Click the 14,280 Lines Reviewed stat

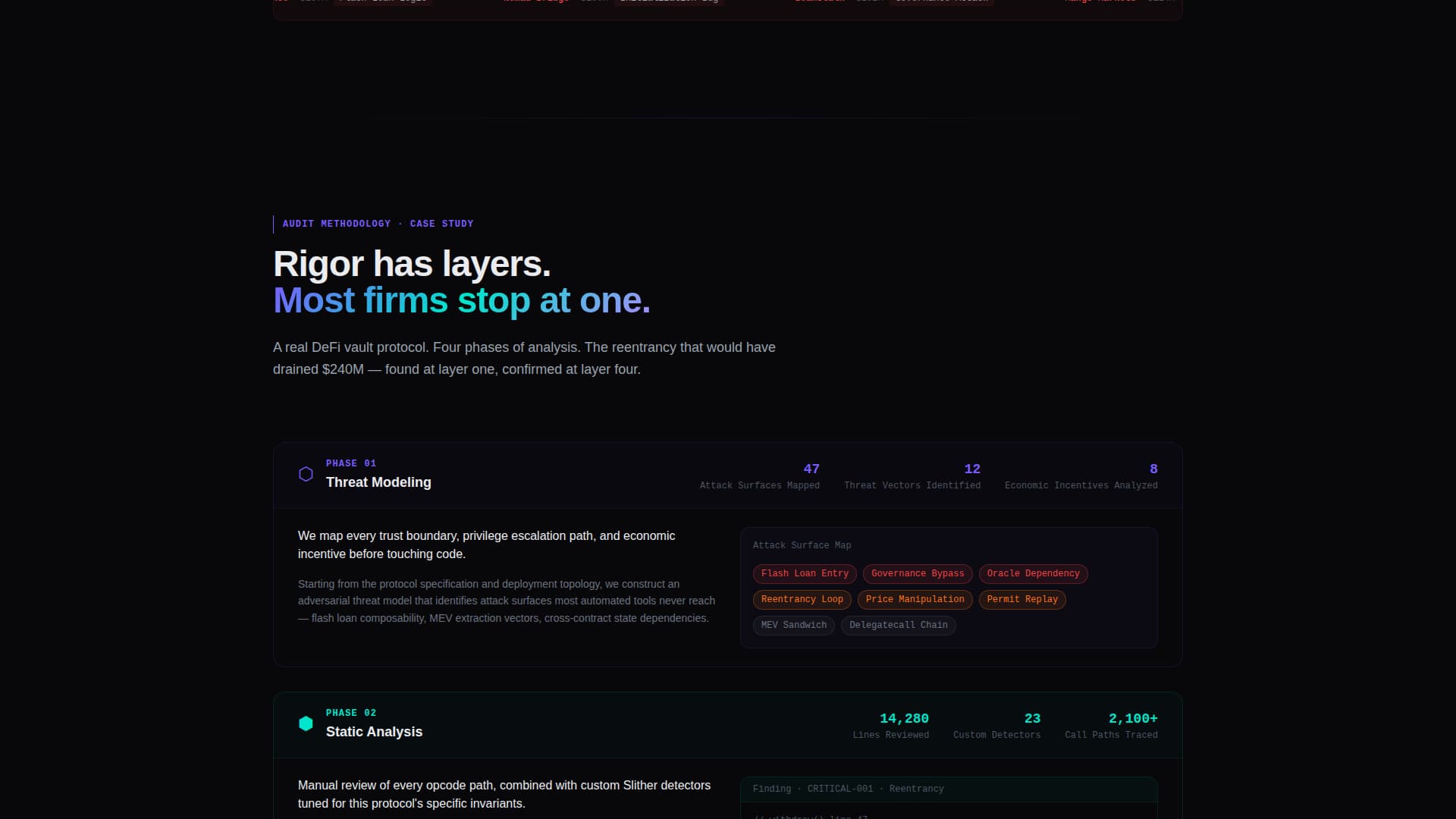pyautogui.click(x=890, y=726)
